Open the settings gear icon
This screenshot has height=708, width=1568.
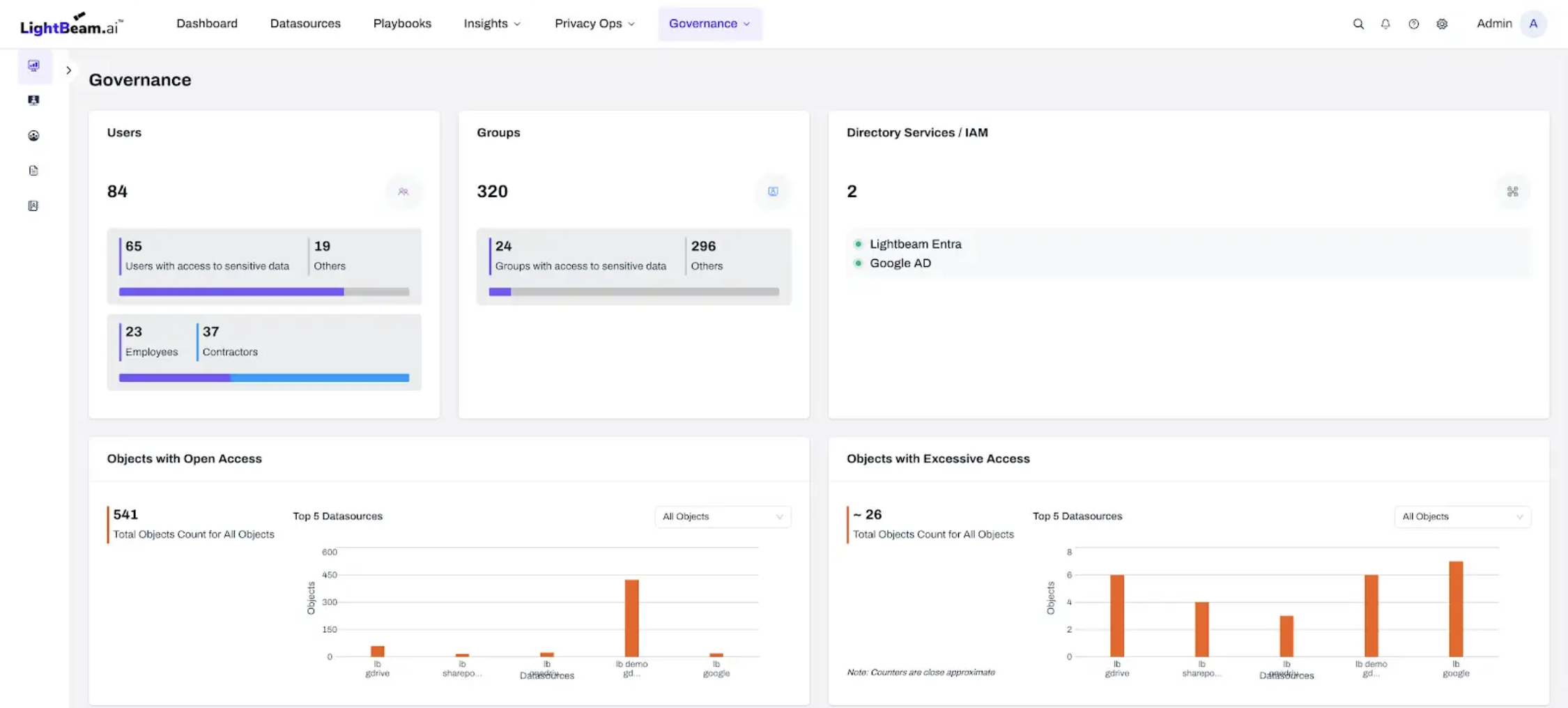coord(1442,24)
